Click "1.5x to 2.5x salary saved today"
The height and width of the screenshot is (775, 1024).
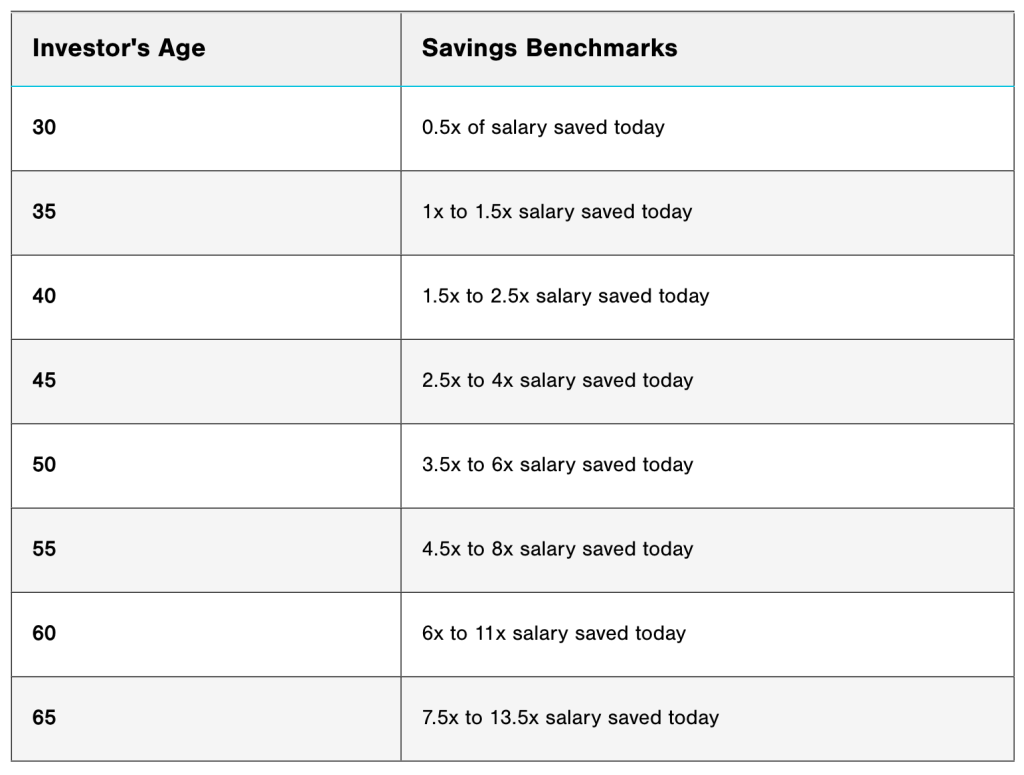565,296
